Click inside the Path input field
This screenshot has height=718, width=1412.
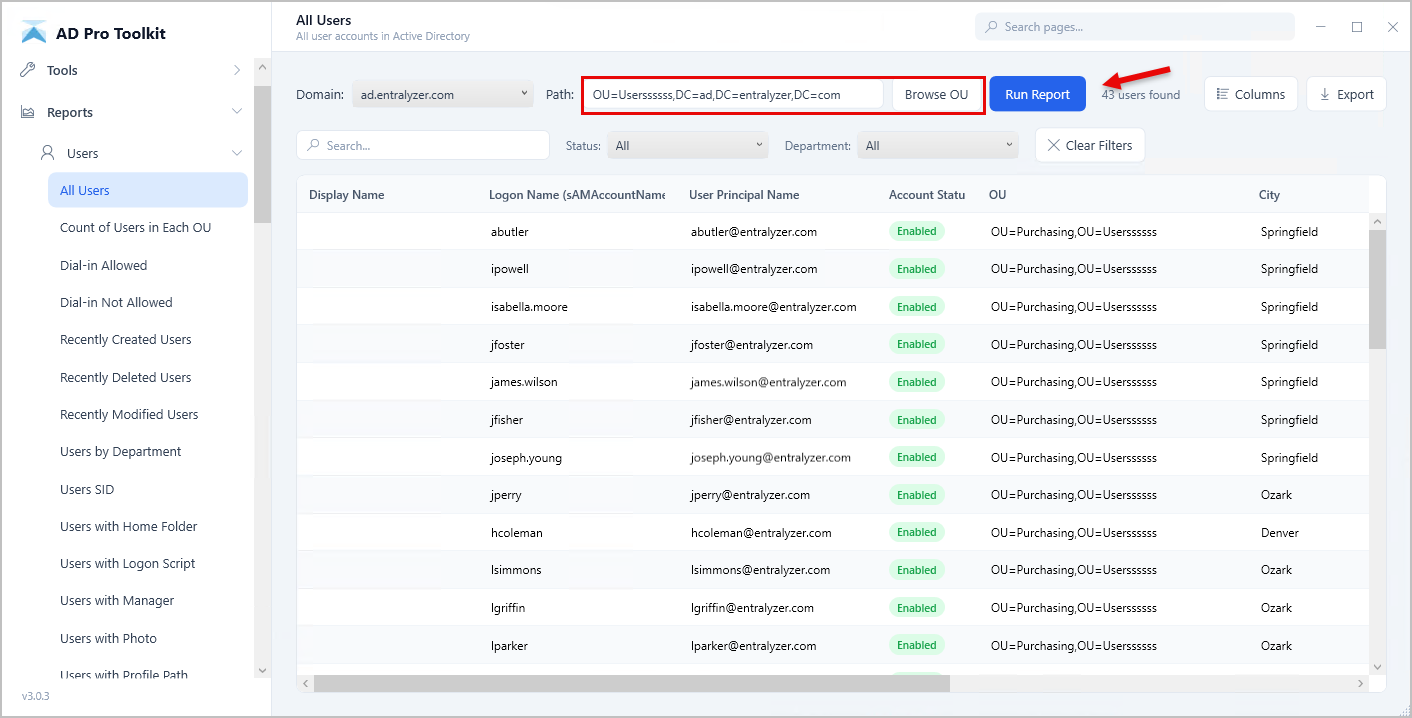(730, 94)
